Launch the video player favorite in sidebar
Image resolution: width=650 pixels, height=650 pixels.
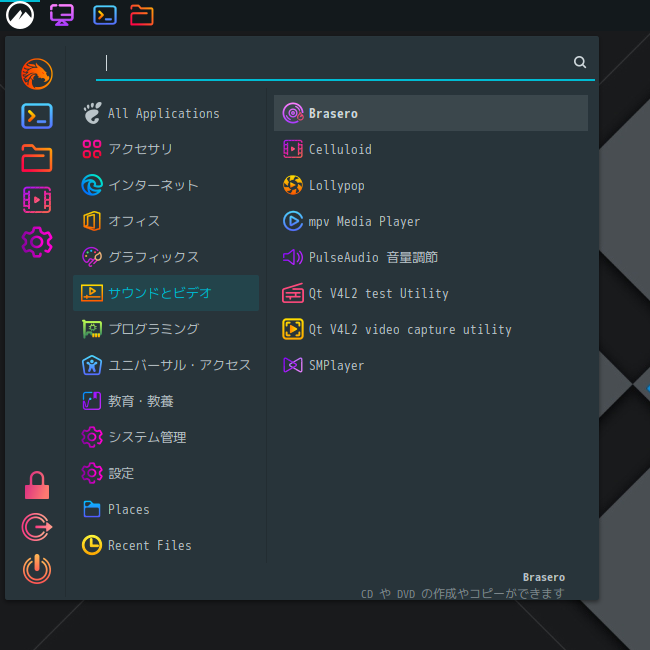(37, 200)
